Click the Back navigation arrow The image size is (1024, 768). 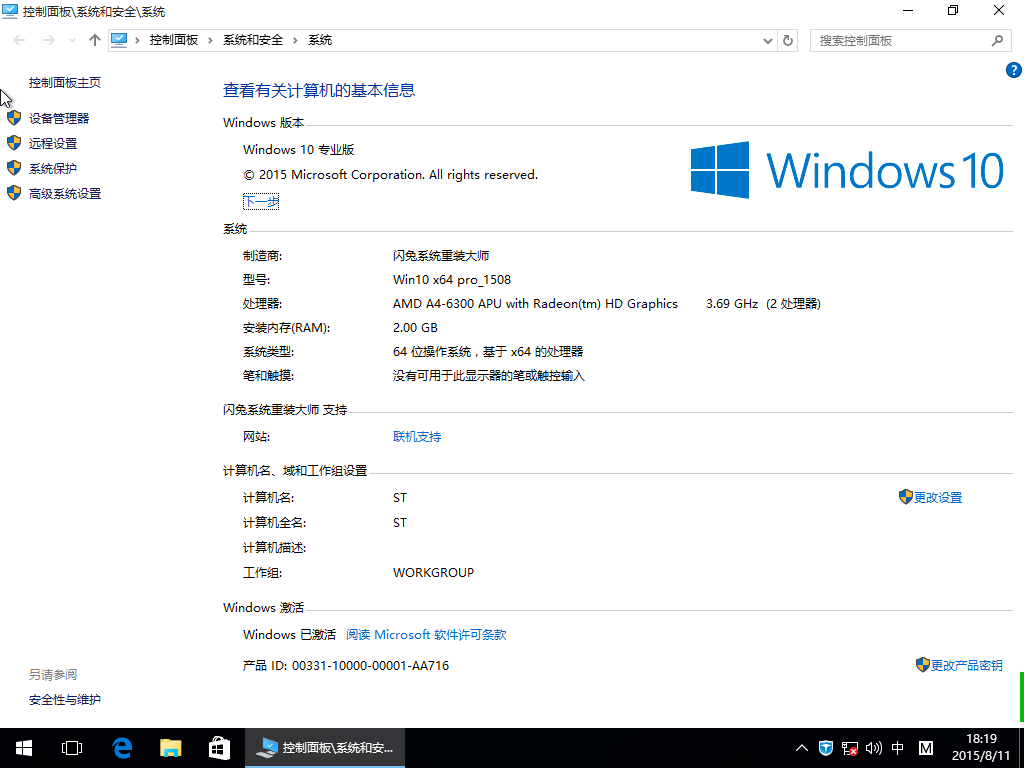[x=20, y=40]
